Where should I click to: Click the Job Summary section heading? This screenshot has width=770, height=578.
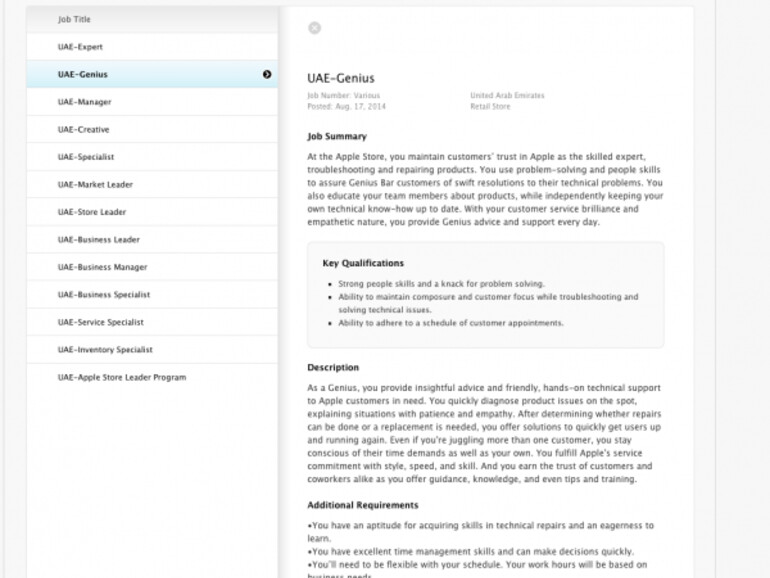point(337,136)
